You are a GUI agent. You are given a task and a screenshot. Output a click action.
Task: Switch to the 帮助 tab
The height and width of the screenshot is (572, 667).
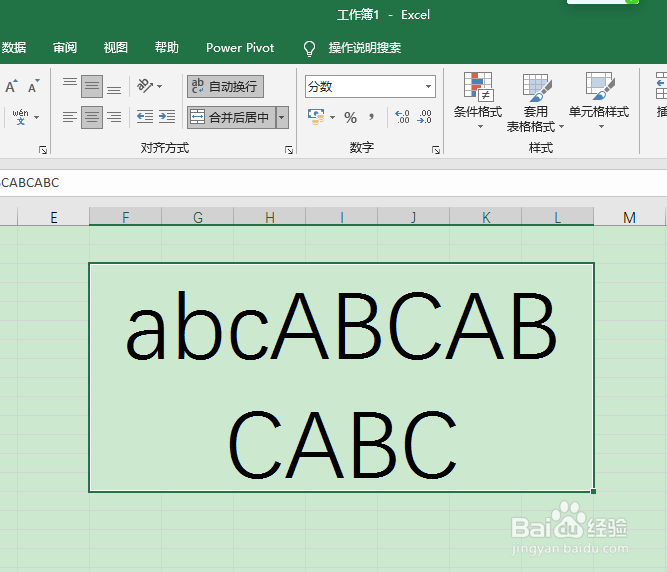point(166,47)
